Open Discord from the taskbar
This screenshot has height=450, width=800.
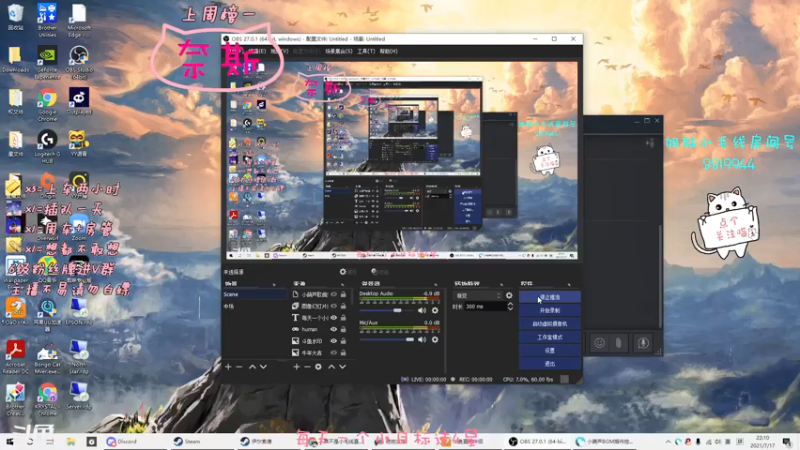coord(121,441)
